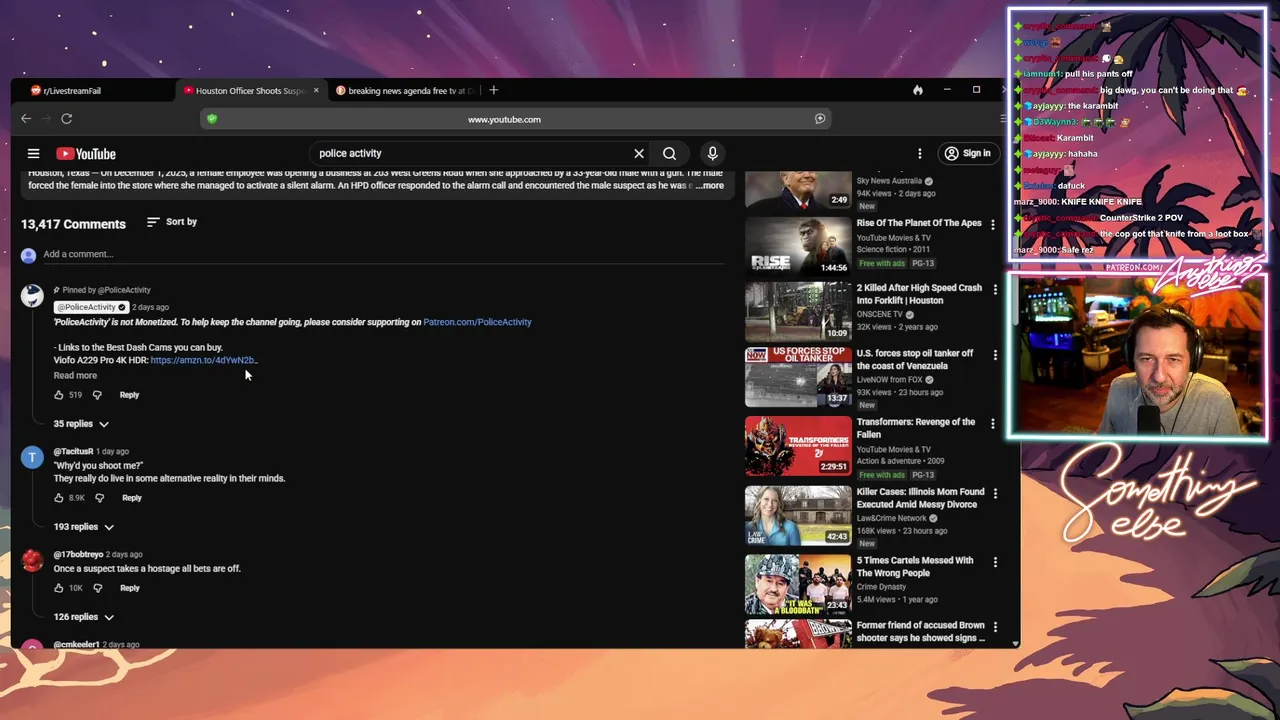Viewport: 1280px width, 720px height.
Task: Open Patreon.com/PoliceActivity link
Action: (477, 322)
